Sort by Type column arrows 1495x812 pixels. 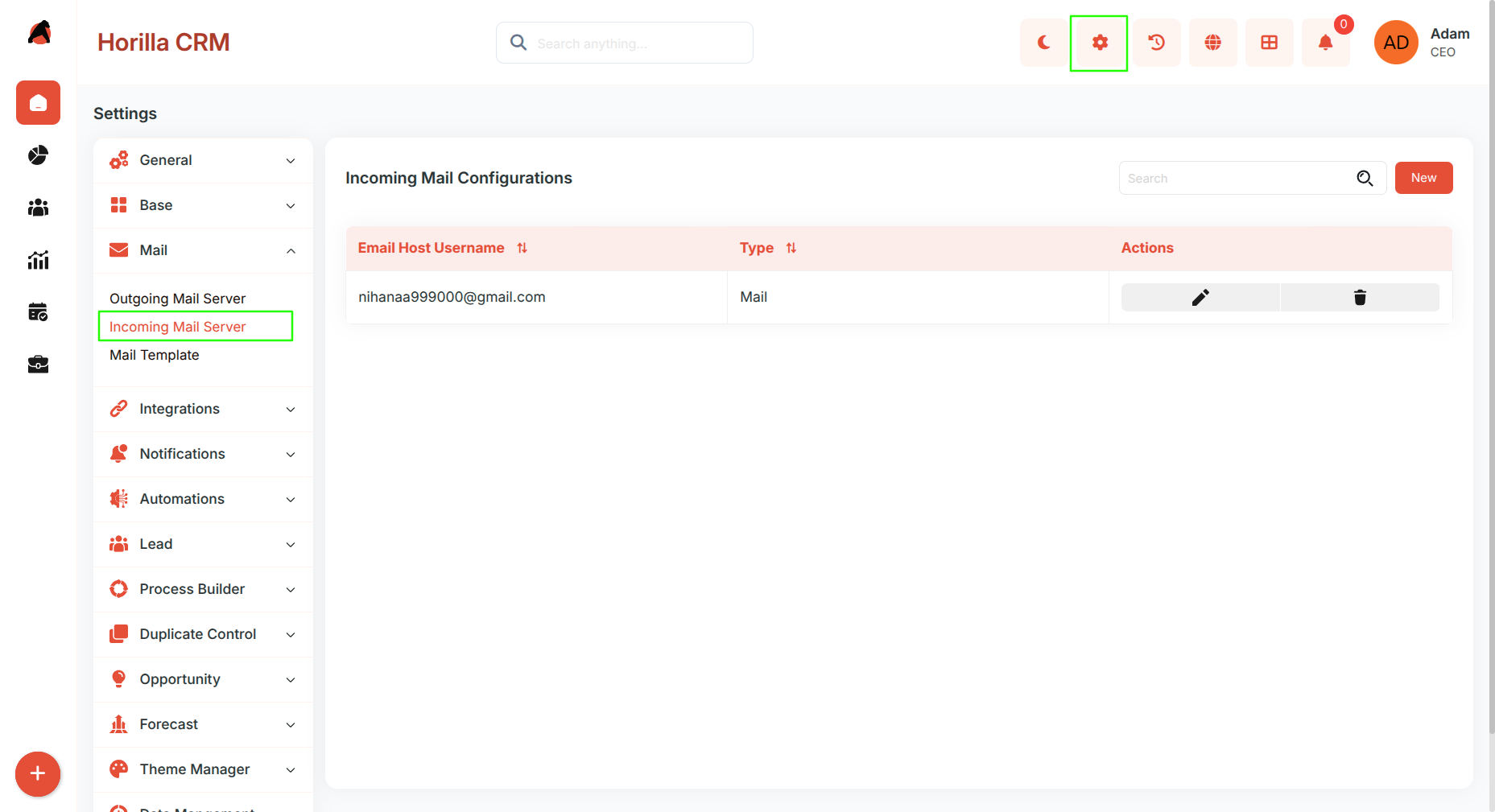[791, 248]
